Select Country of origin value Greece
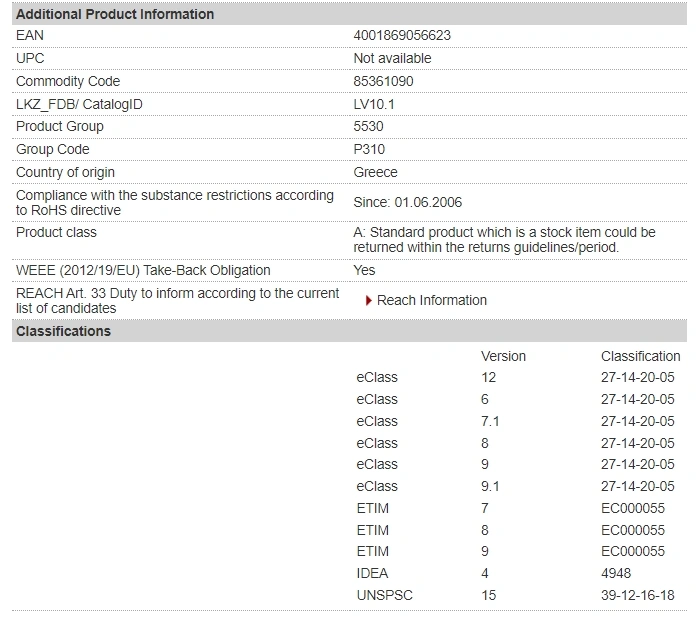Image resolution: width=697 pixels, height=618 pixels. (375, 173)
